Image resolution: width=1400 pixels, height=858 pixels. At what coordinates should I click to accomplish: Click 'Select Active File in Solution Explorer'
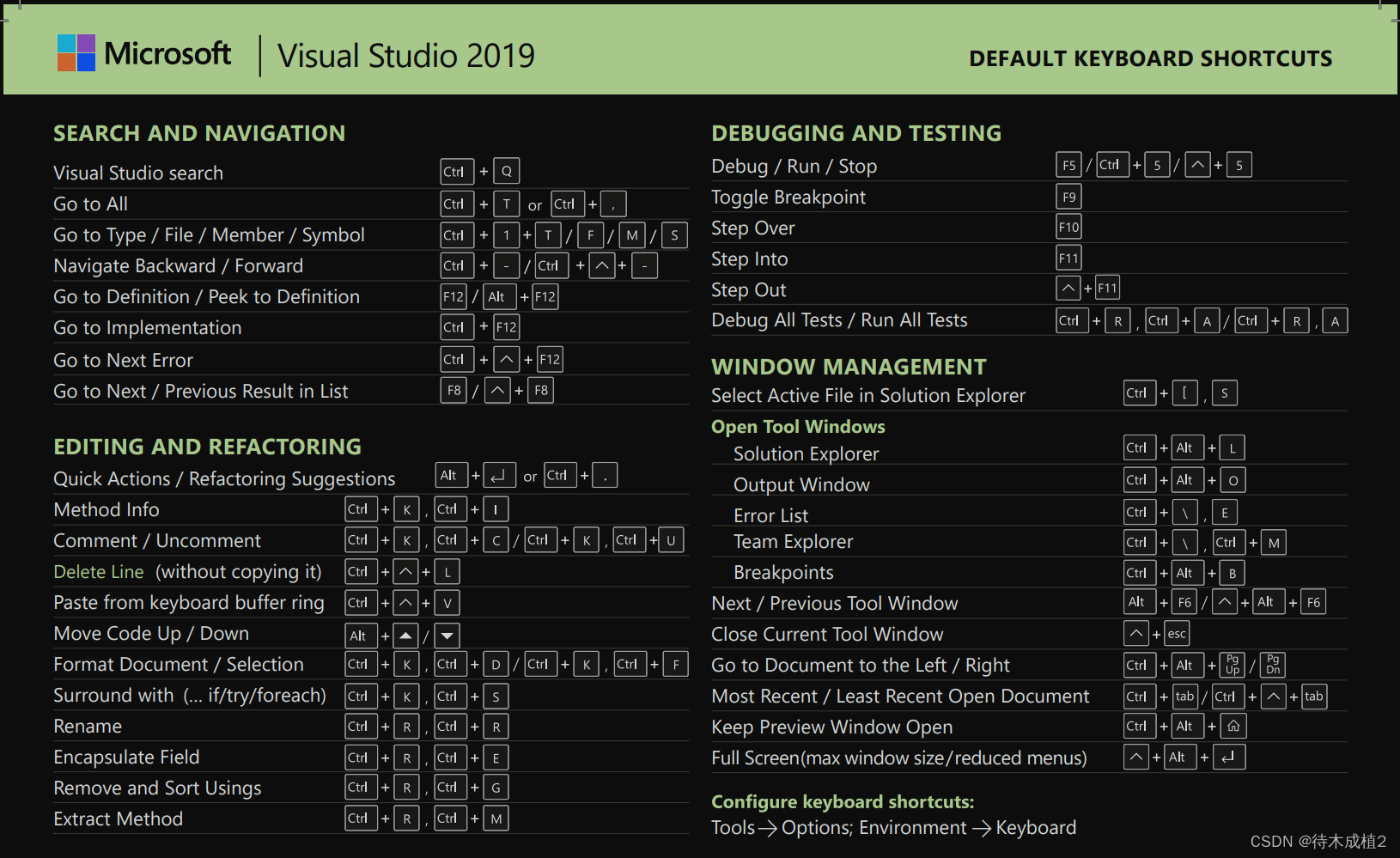(x=867, y=396)
